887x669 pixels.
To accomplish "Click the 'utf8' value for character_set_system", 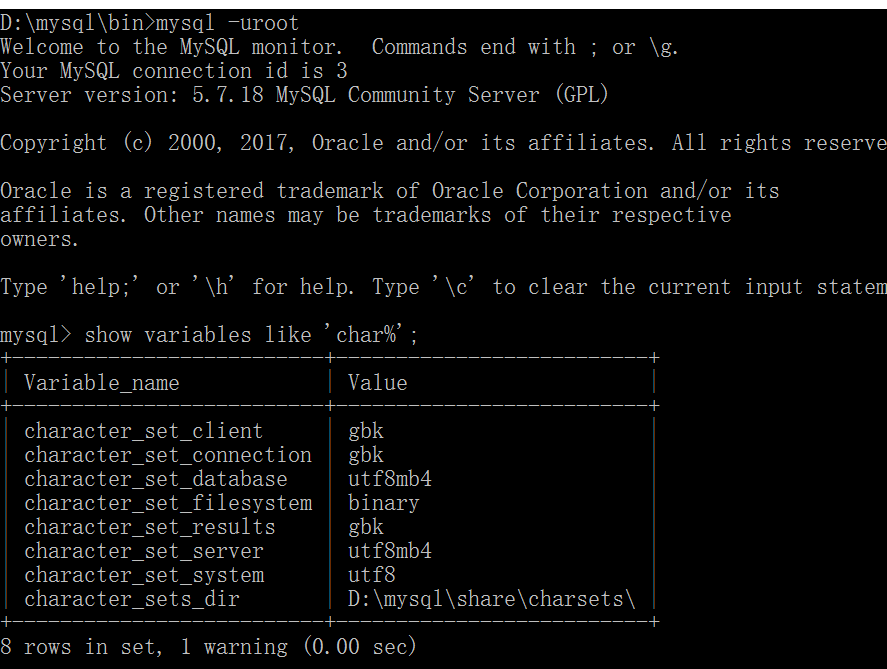I will [x=372, y=575].
